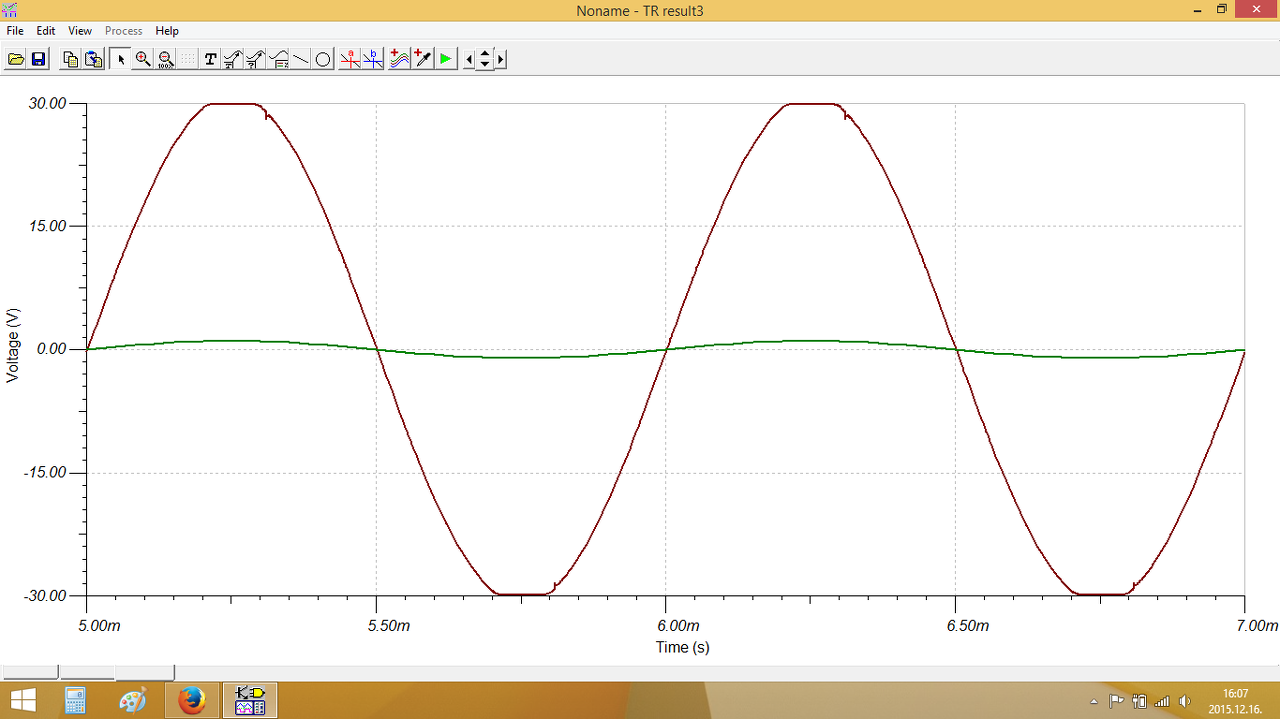Toggle the dotted grid display icon

pyautogui.click(x=188, y=59)
